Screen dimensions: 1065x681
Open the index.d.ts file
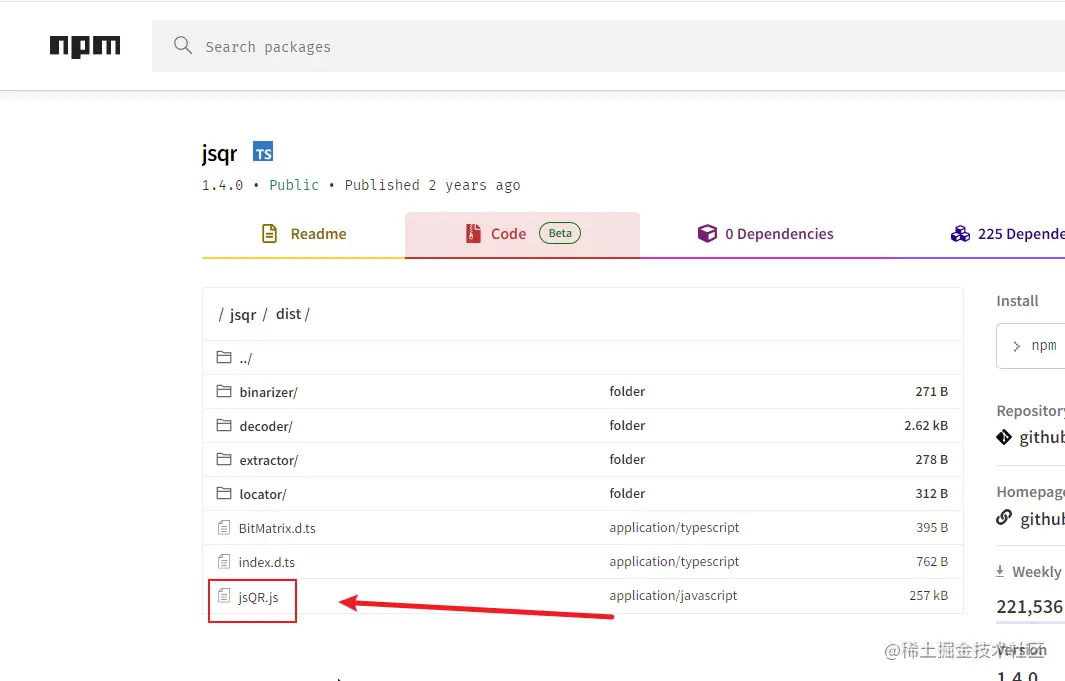(x=266, y=562)
